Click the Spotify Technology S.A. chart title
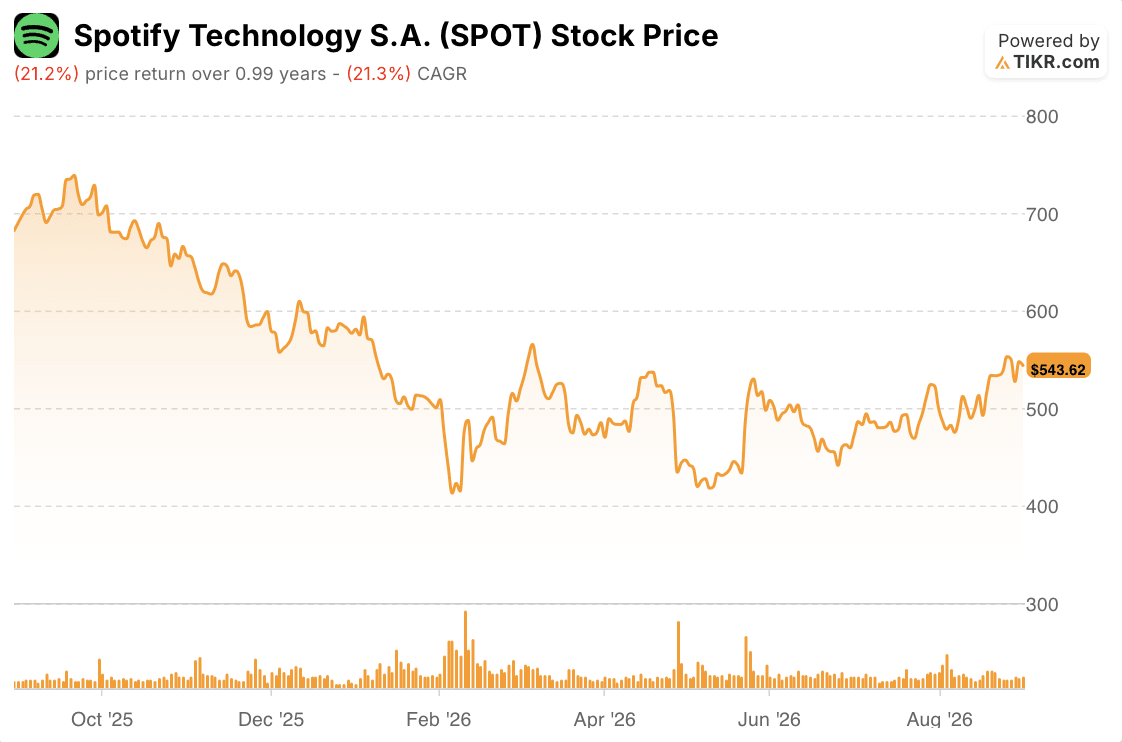The image size is (1122, 742). [396, 36]
